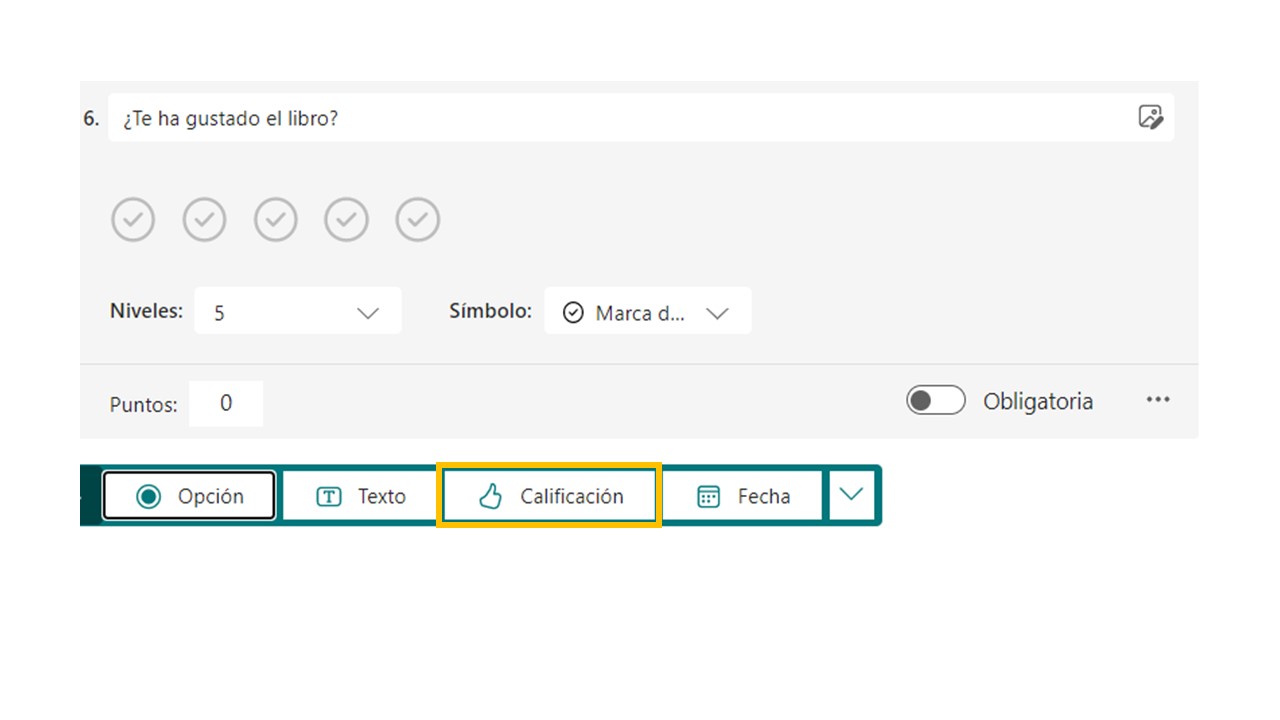This screenshot has height=720, width=1280.
Task: Toggle the Obligatoria switch on
Action: tap(936, 401)
